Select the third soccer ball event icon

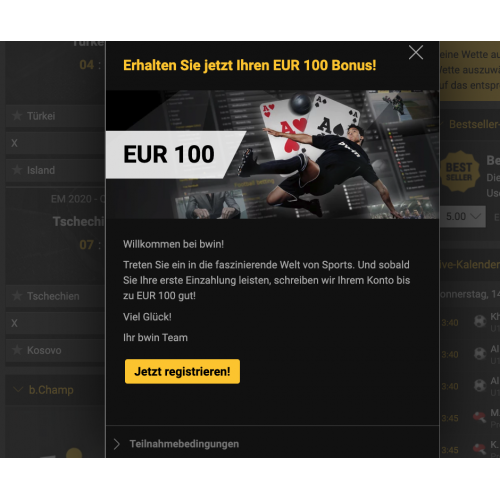480,385
